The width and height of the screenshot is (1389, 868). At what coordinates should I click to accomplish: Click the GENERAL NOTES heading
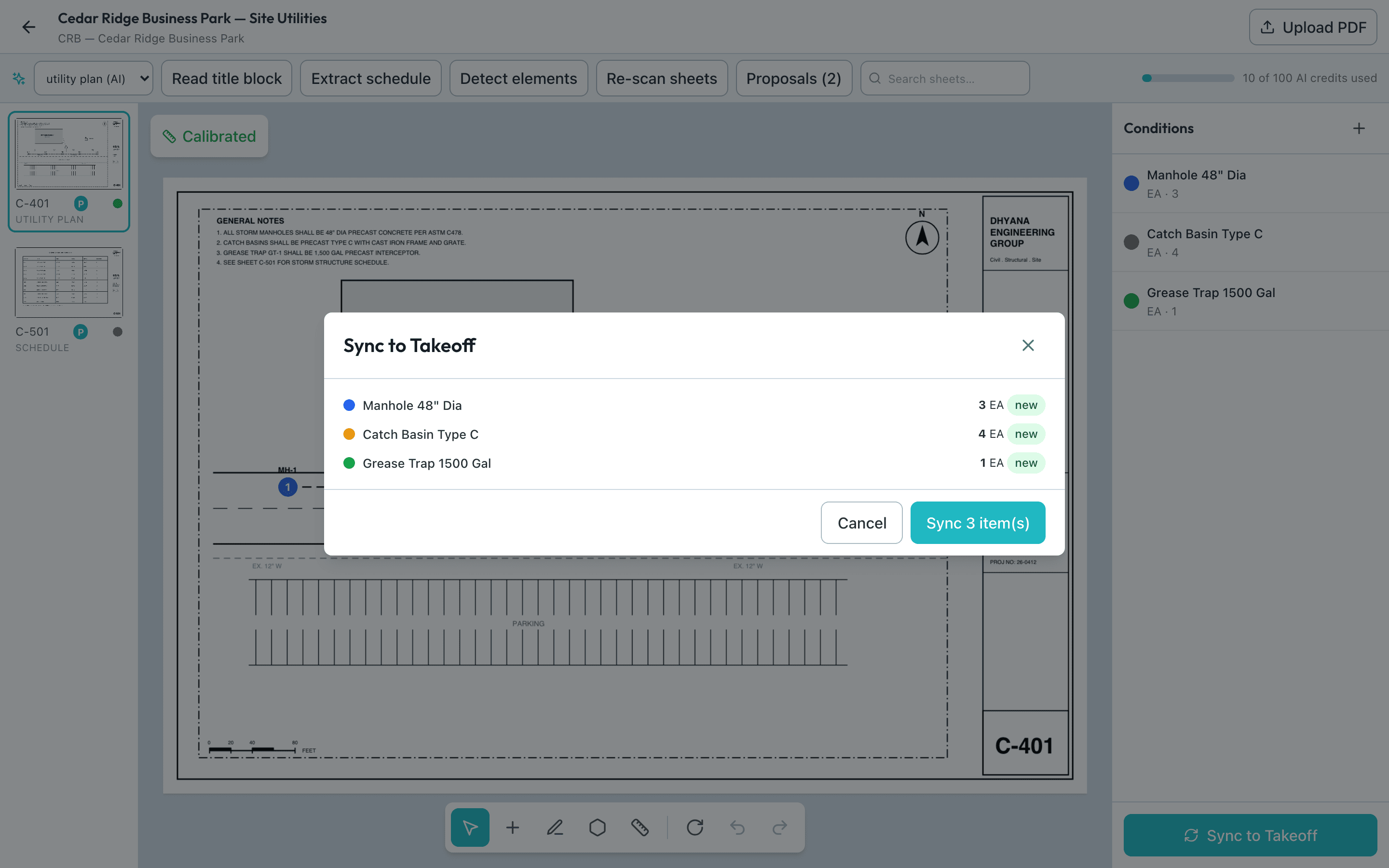[250, 220]
